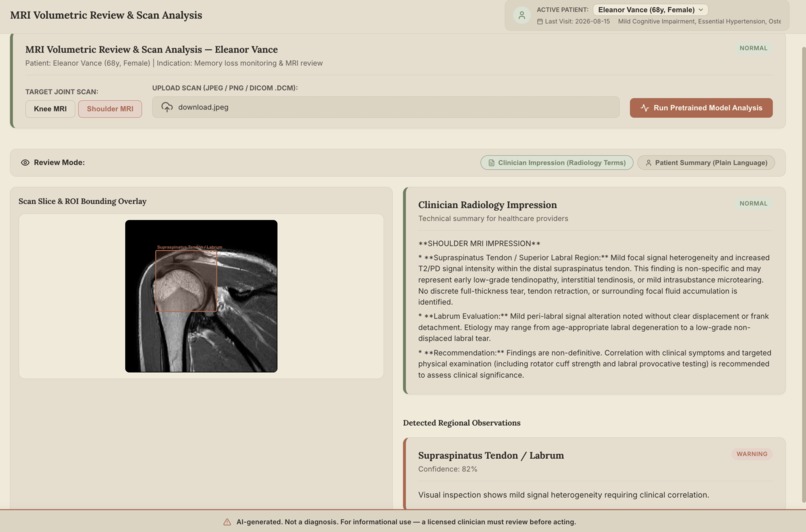Click the page vertical scrollbar
The image size is (806, 532).
(x=803, y=275)
